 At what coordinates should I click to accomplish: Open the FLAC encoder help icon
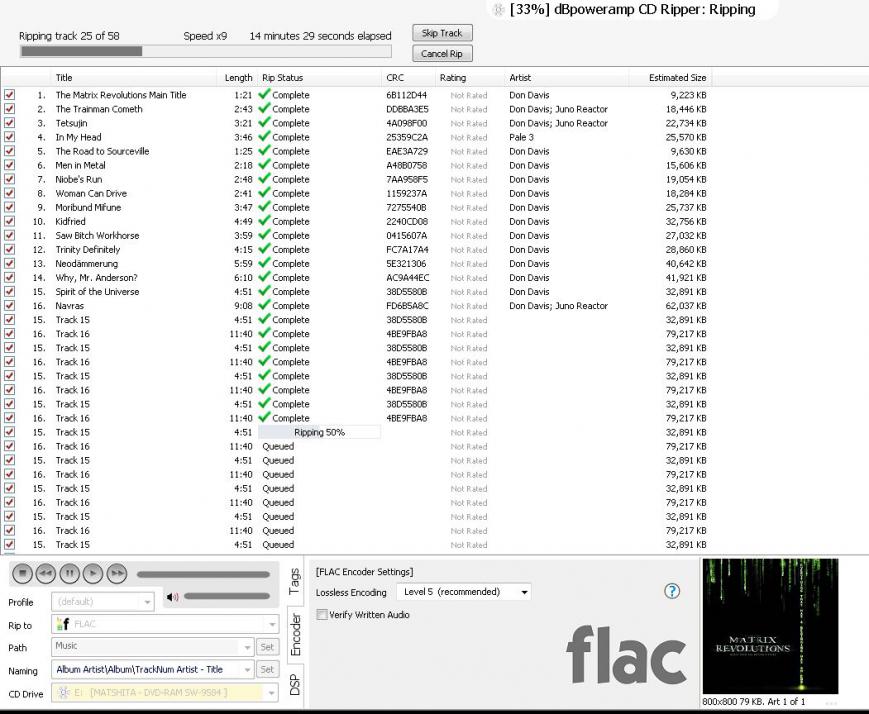(672, 591)
